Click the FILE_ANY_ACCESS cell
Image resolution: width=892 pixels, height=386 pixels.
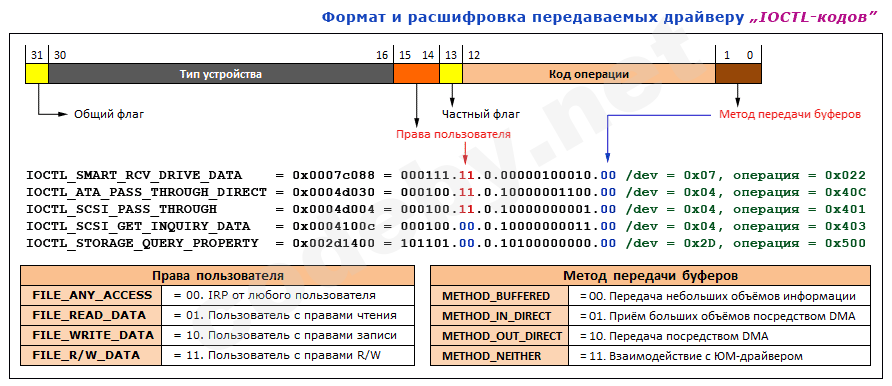tap(92, 296)
